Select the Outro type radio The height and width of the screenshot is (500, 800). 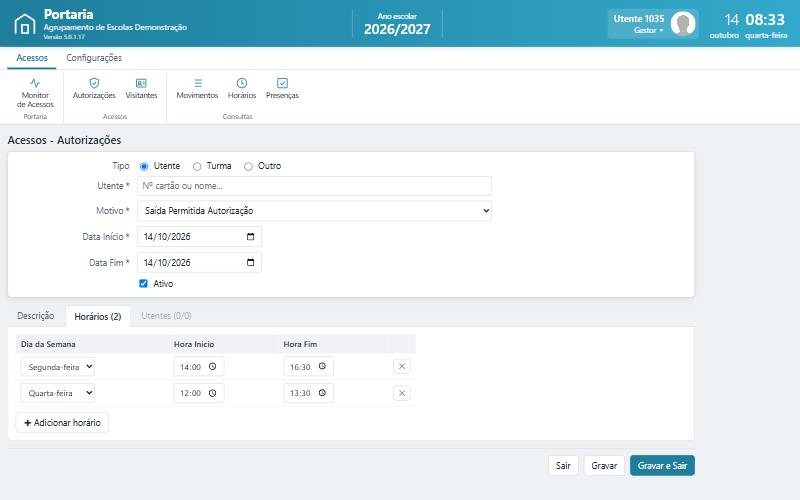click(248, 166)
